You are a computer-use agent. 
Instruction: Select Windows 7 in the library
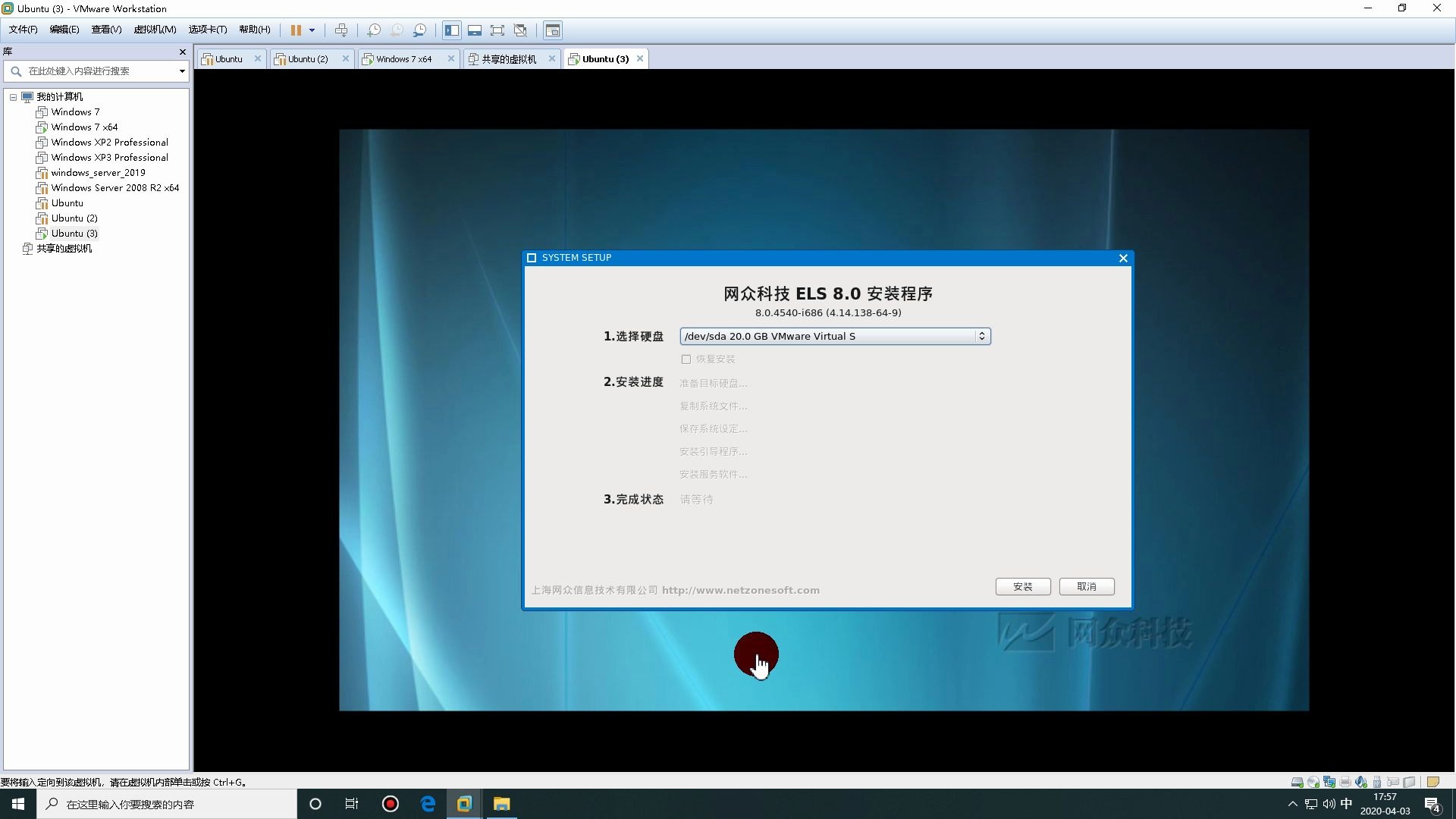tap(75, 112)
